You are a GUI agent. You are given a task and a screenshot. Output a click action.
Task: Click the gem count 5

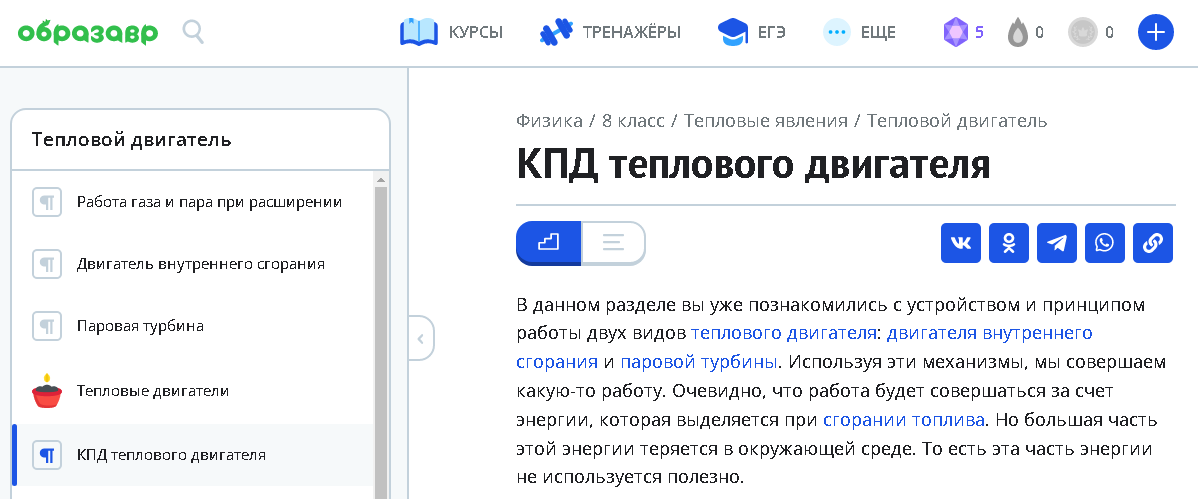(979, 33)
